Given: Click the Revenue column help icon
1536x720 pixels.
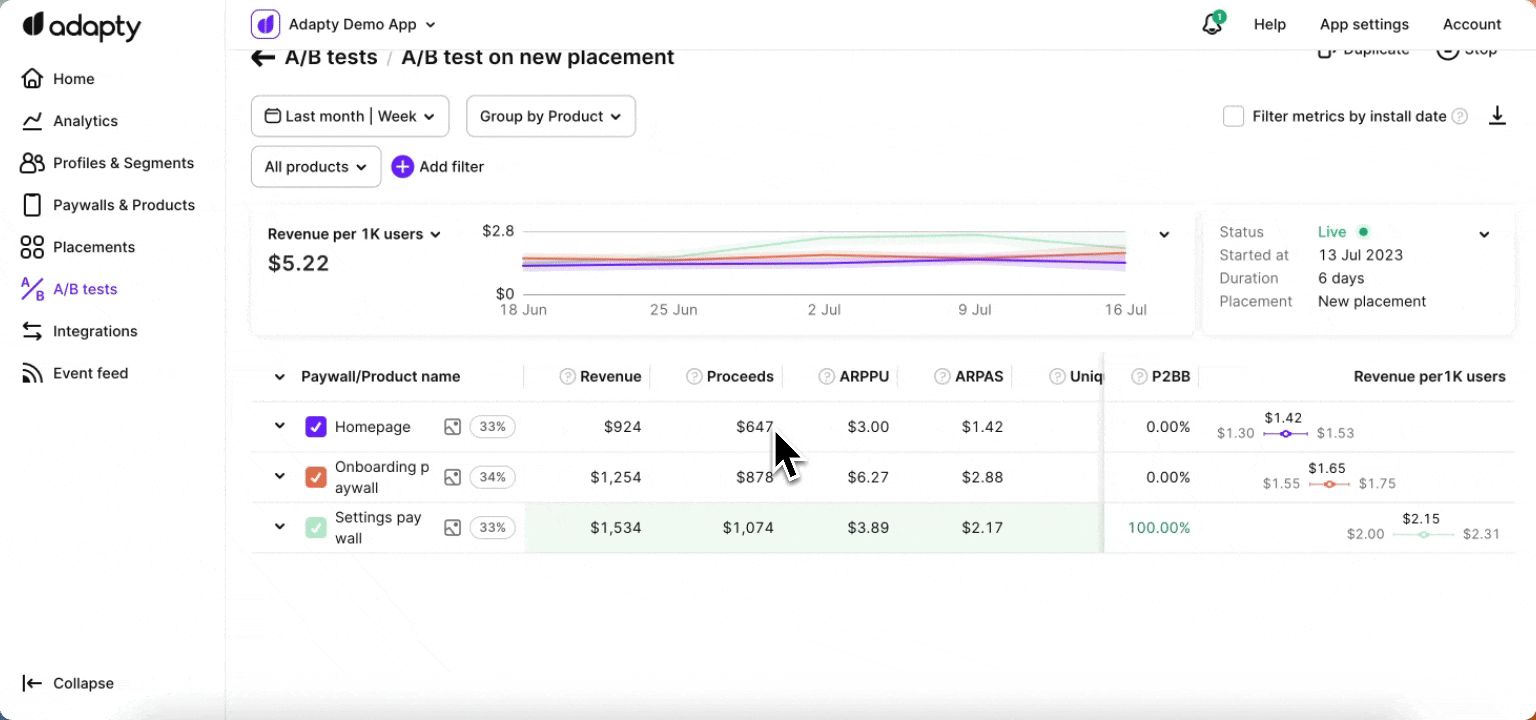Looking at the screenshot, I should (567, 377).
